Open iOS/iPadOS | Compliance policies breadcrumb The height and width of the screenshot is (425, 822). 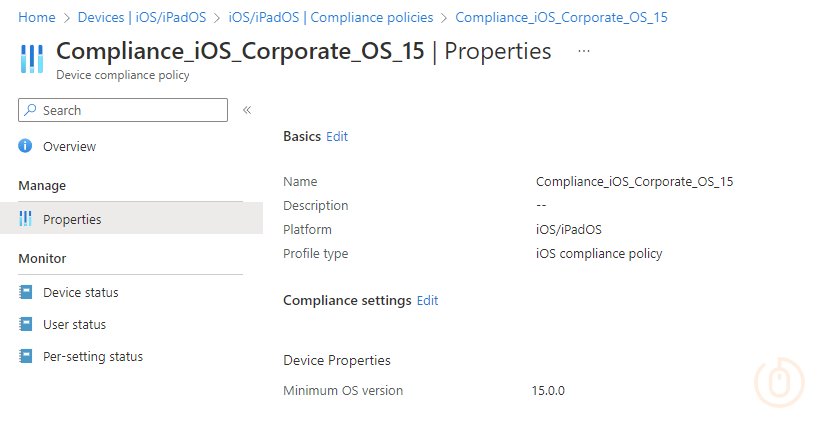coord(330,18)
